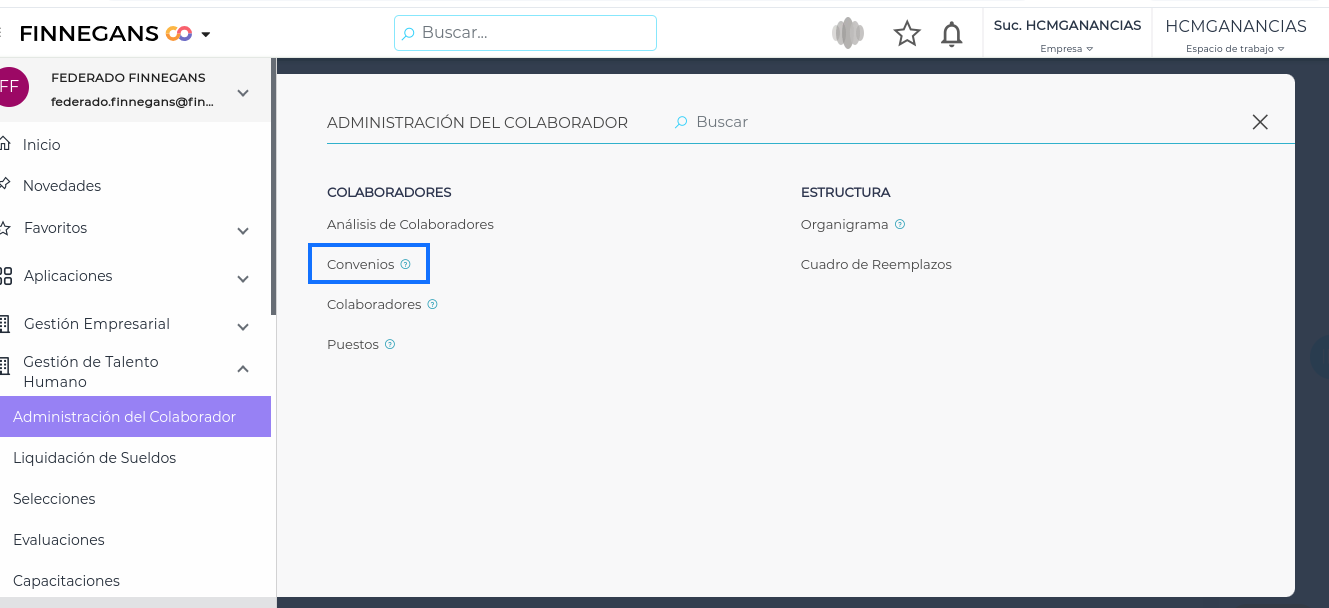Open Cuadro de Reemplazos link
Viewport: 1329px width, 608px height.
coord(876,264)
